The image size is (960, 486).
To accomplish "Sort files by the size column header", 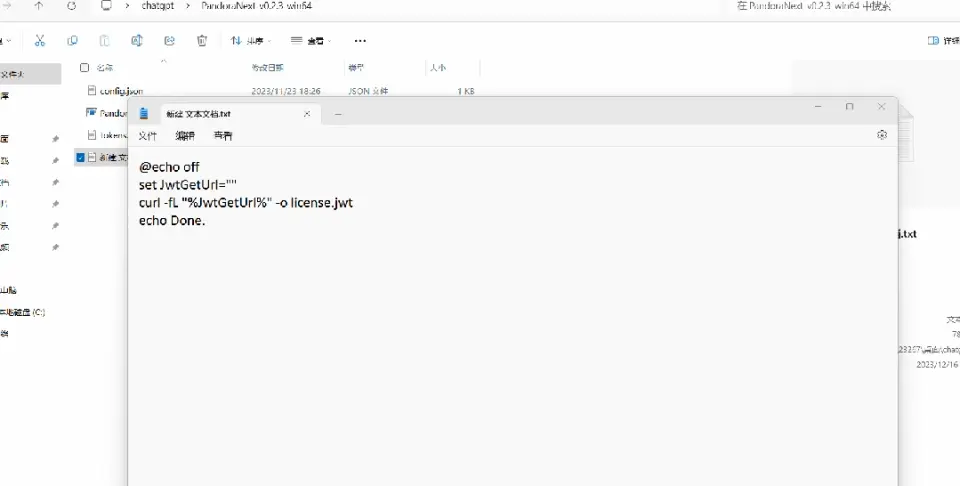I will coord(437,68).
